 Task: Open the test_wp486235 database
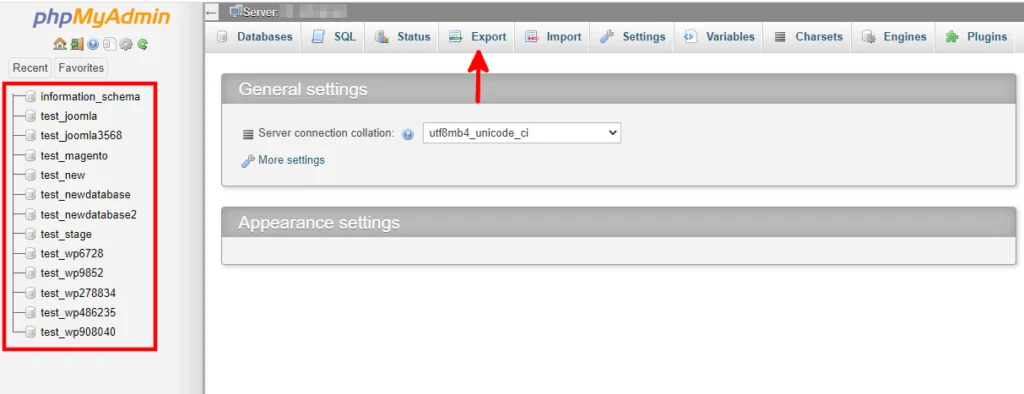[78, 312]
